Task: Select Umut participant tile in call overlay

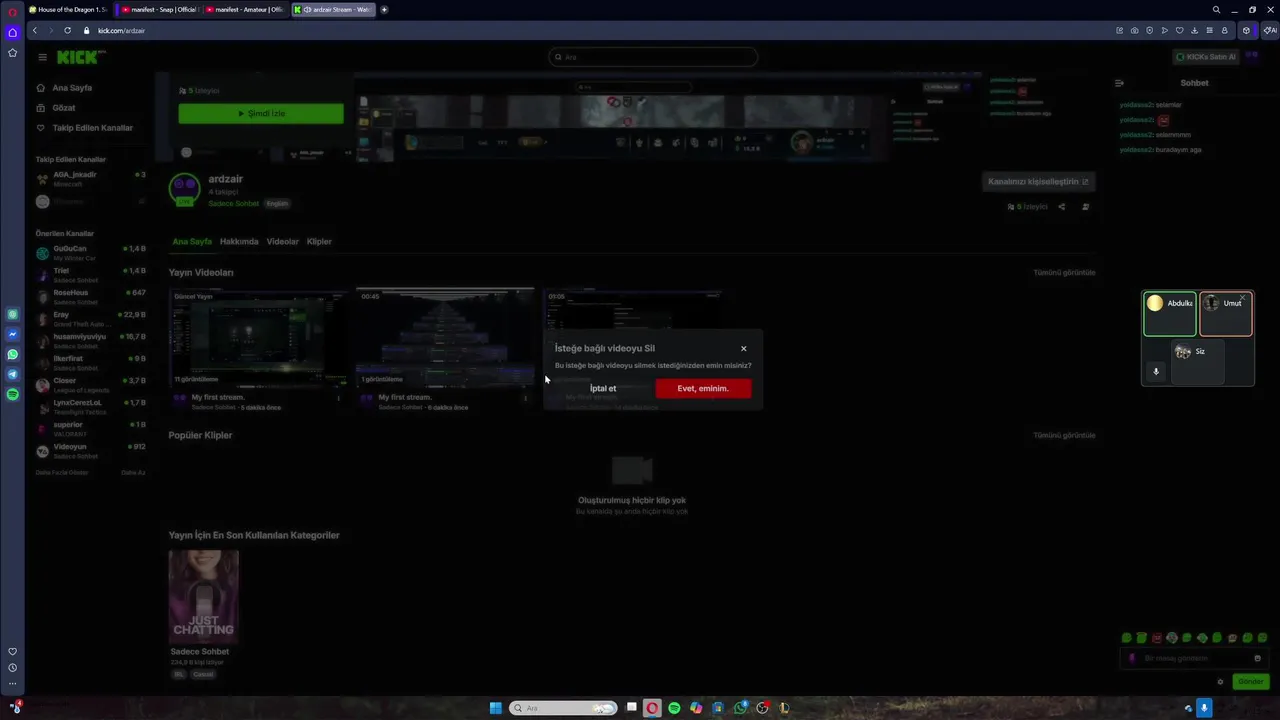Action: 1226,314
